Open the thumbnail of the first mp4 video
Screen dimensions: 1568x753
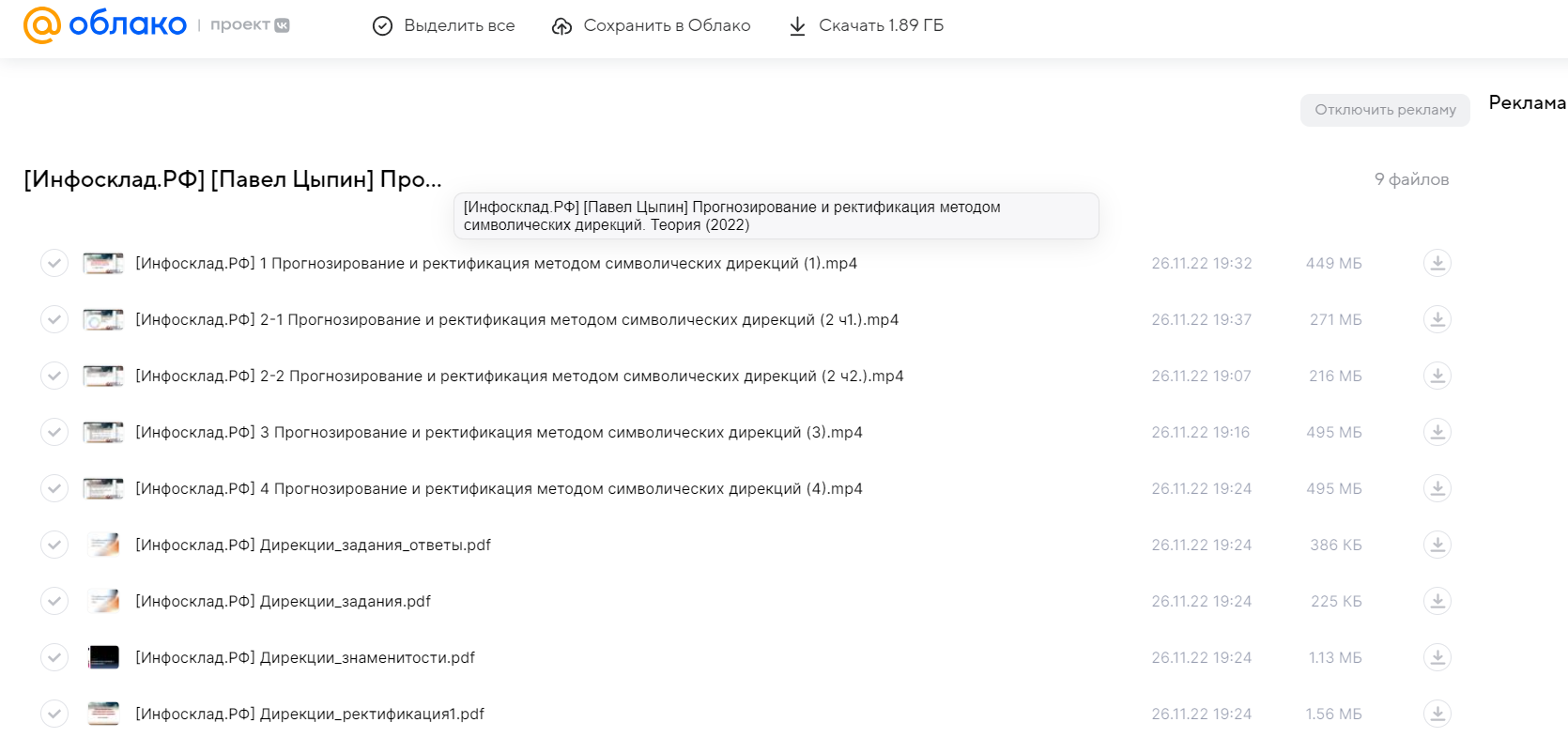point(103,263)
